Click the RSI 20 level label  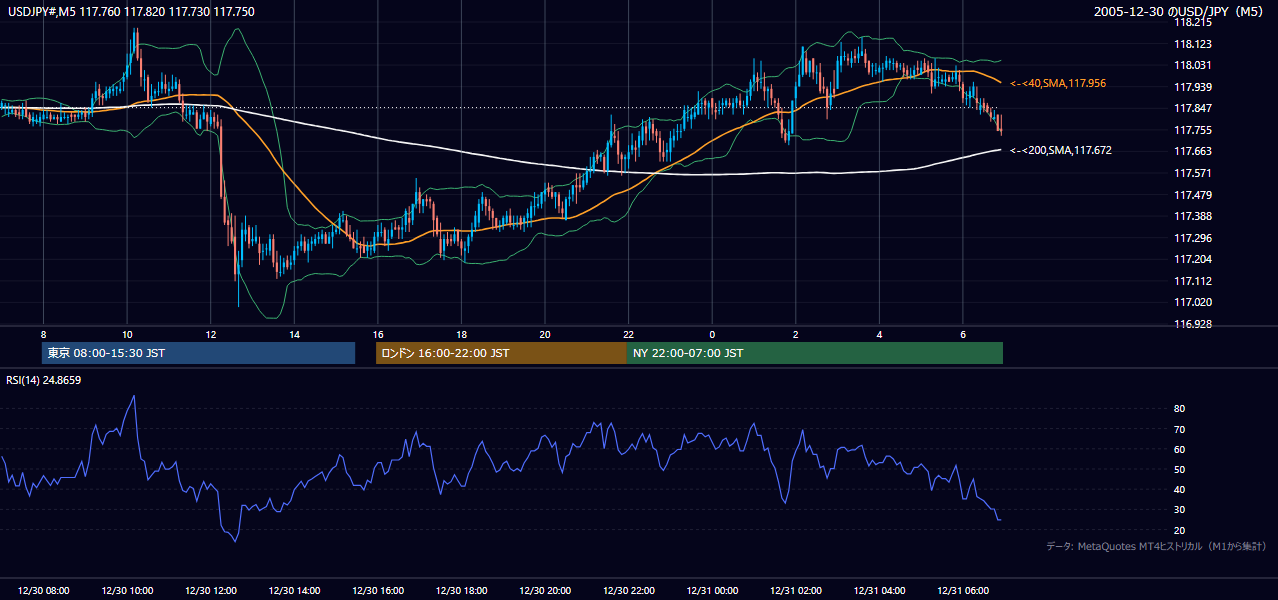pyautogui.click(x=1179, y=530)
